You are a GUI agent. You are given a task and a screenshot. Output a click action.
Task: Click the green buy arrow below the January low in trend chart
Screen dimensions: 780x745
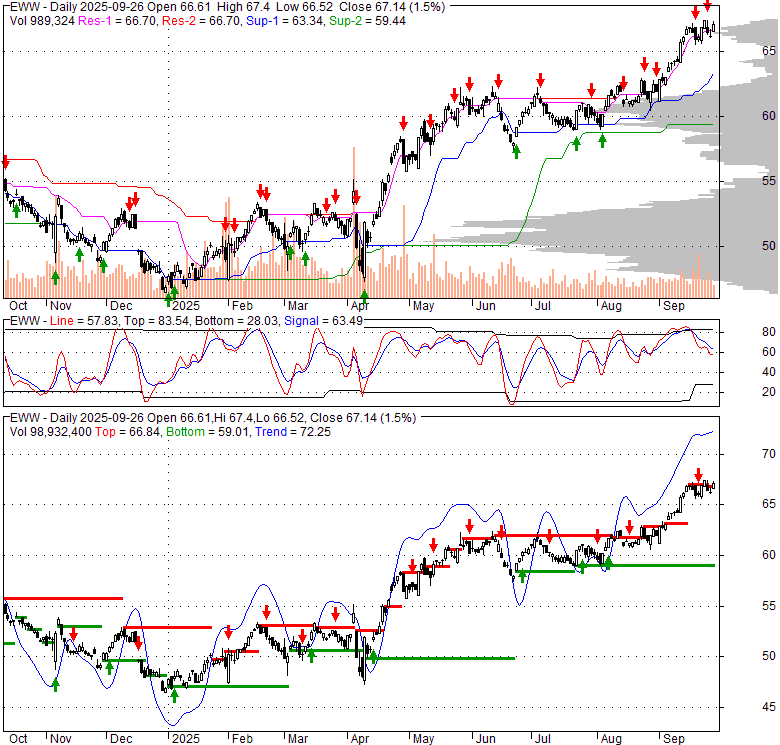174,695
